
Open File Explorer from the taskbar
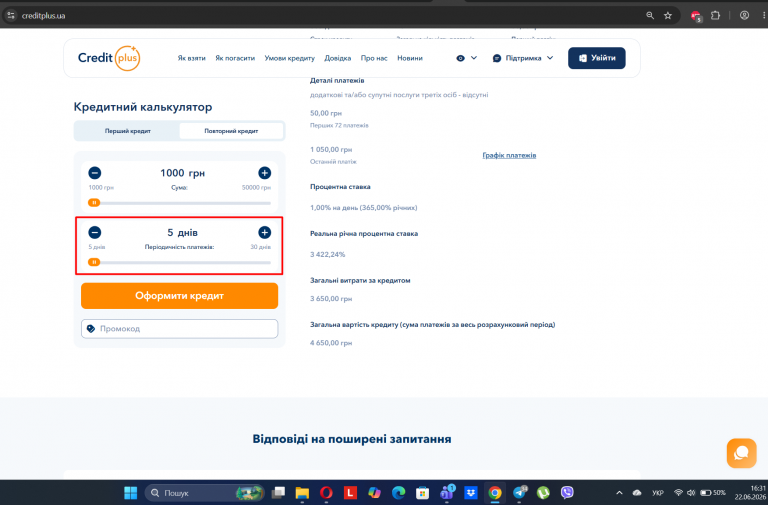click(x=302, y=493)
